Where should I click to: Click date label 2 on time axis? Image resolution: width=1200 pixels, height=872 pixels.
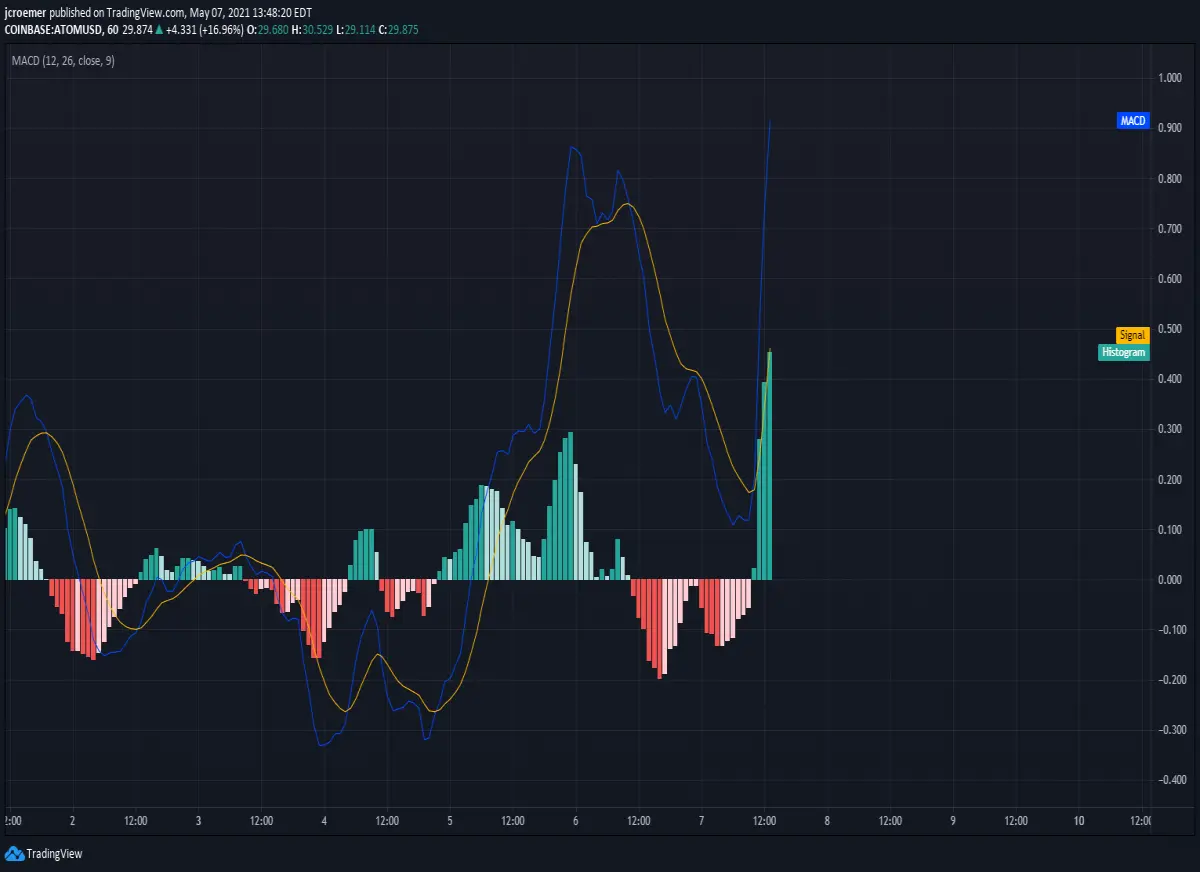point(72,820)
